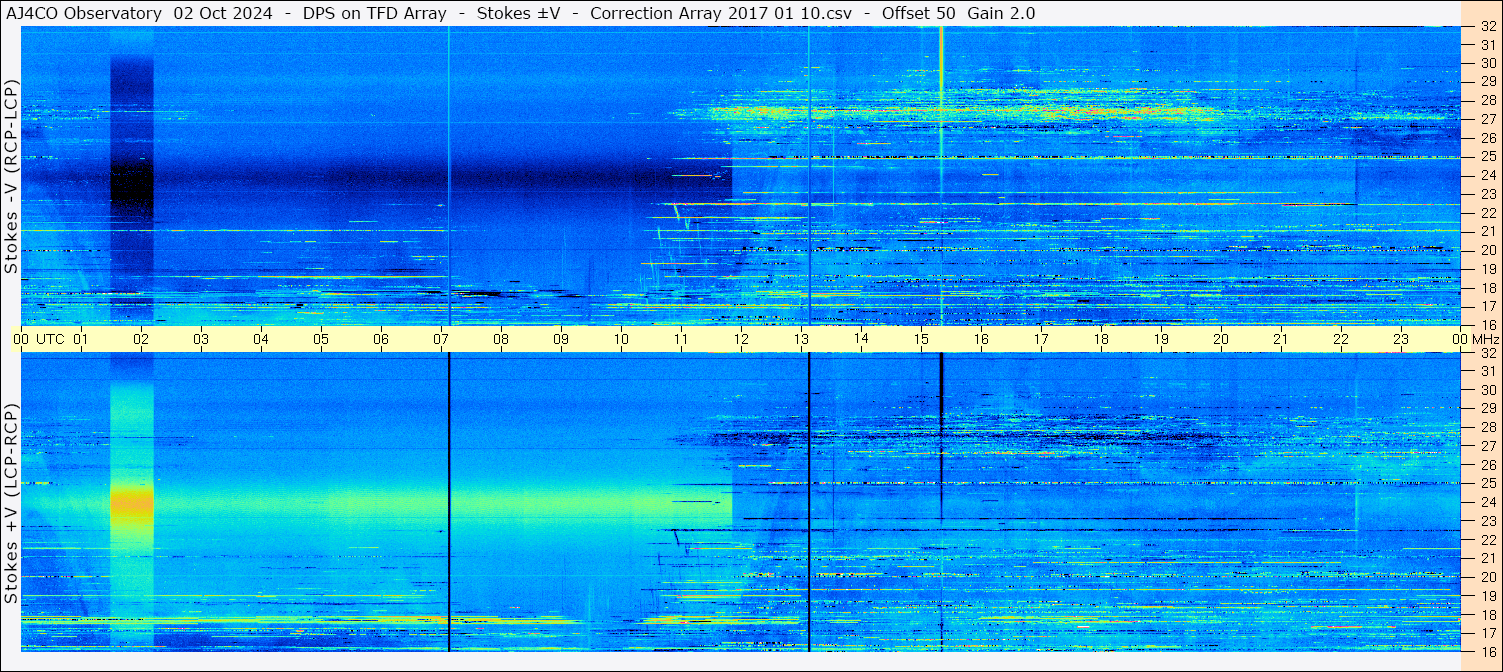Select the 01 hour marker on time axis
Viewport: 1503px width, 672px height.
pyautogui.click(x=81, y=339)
